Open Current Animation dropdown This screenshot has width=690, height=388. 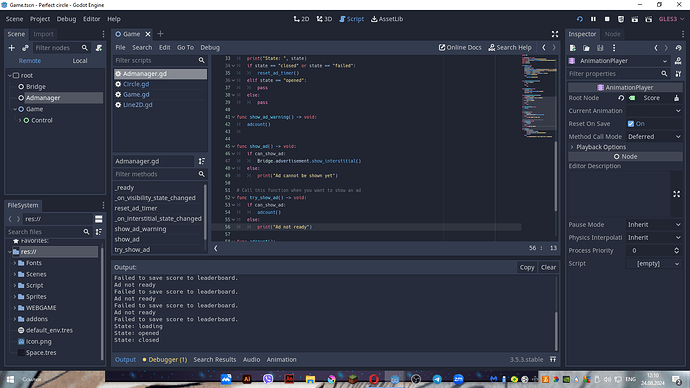pos(654,111)
